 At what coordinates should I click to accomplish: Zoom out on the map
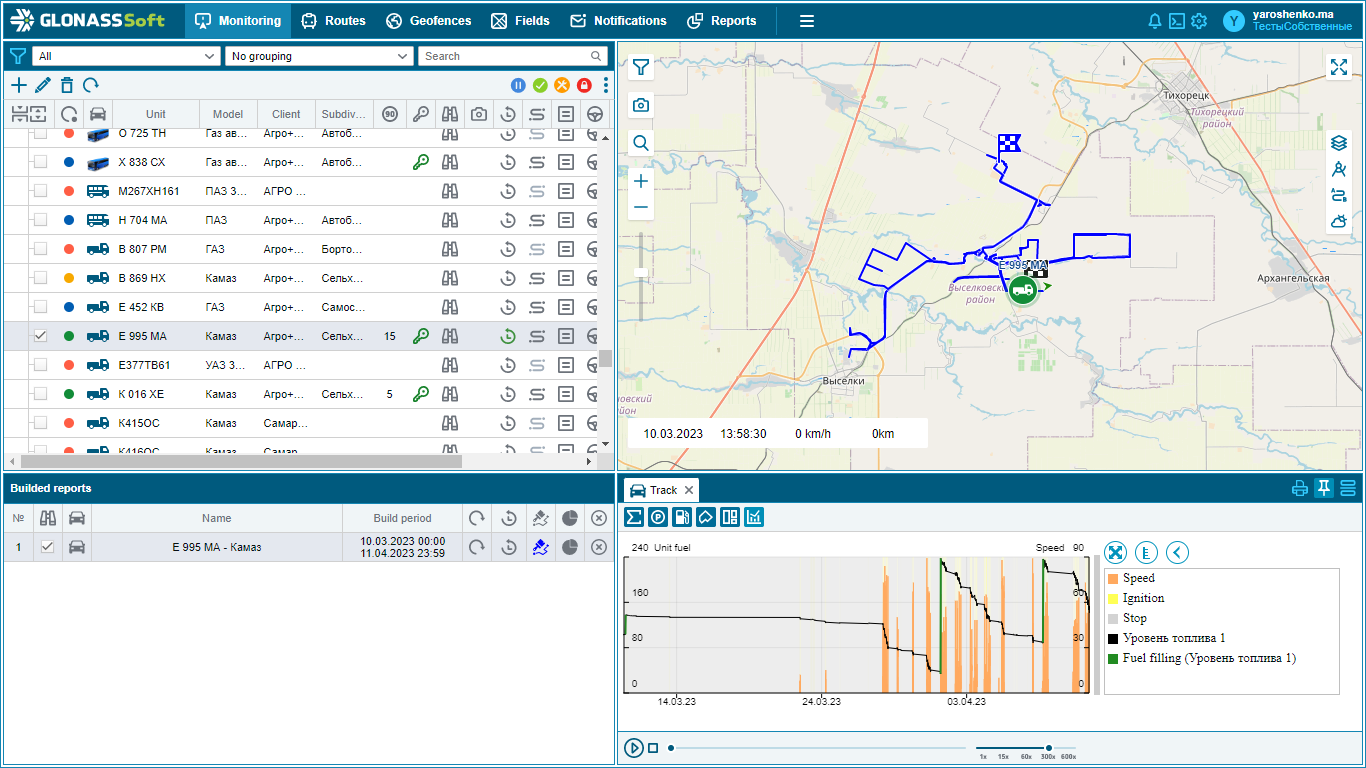[x=641, y=208]
